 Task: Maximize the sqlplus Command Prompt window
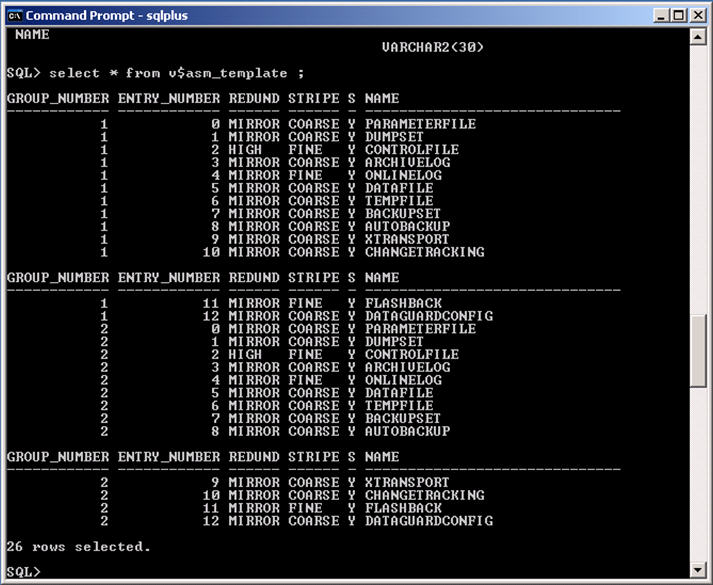tap(680, 15)
